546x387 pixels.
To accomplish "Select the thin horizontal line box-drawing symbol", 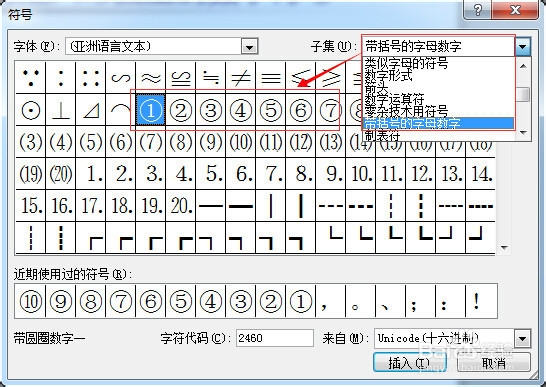I will (x=211, y=206).
